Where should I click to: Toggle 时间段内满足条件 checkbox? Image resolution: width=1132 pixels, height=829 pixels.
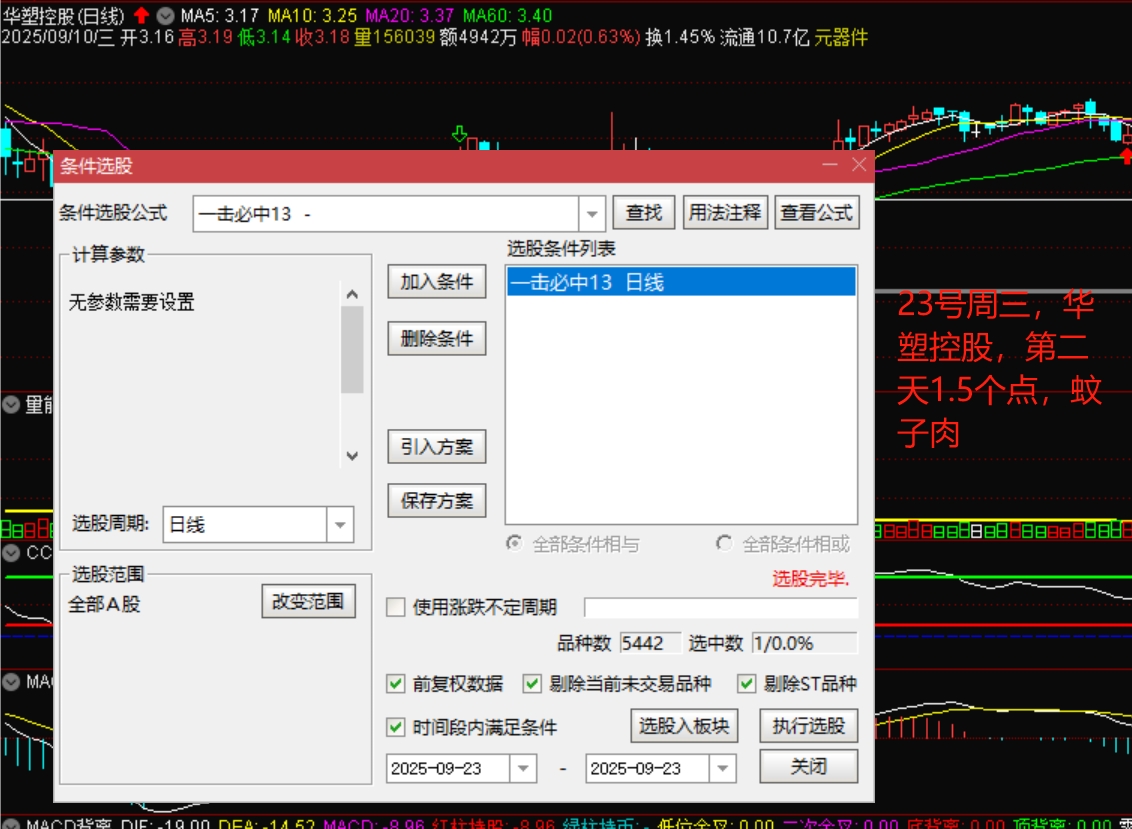[x=396, y=726]
